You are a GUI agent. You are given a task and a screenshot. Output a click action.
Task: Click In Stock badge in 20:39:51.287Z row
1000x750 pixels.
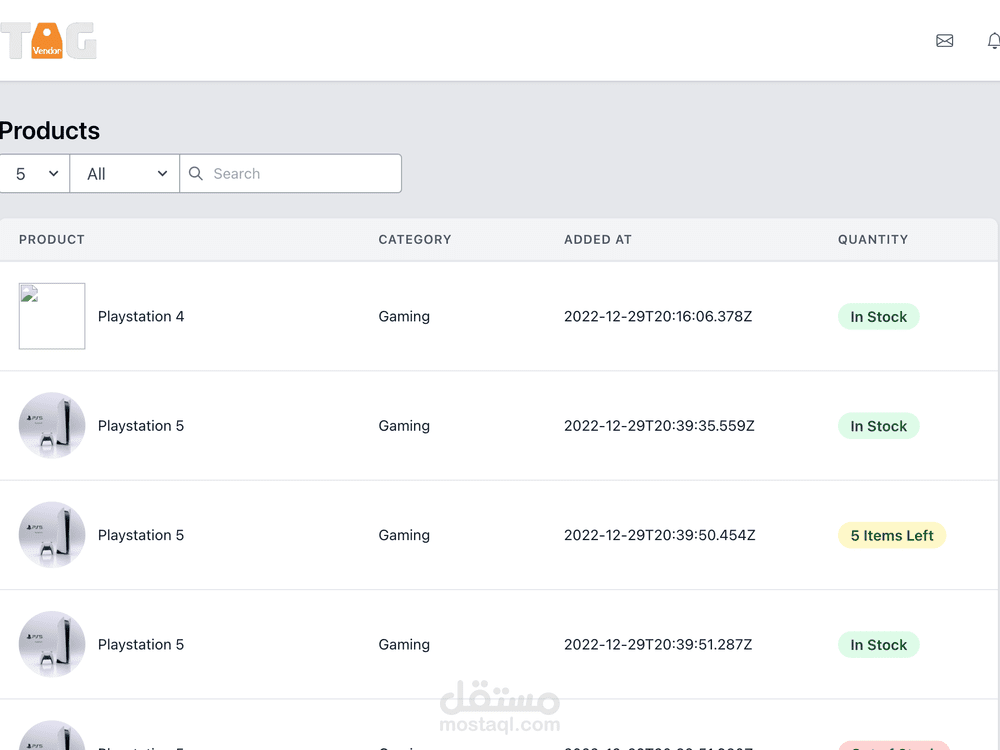[x=878, y=645]
